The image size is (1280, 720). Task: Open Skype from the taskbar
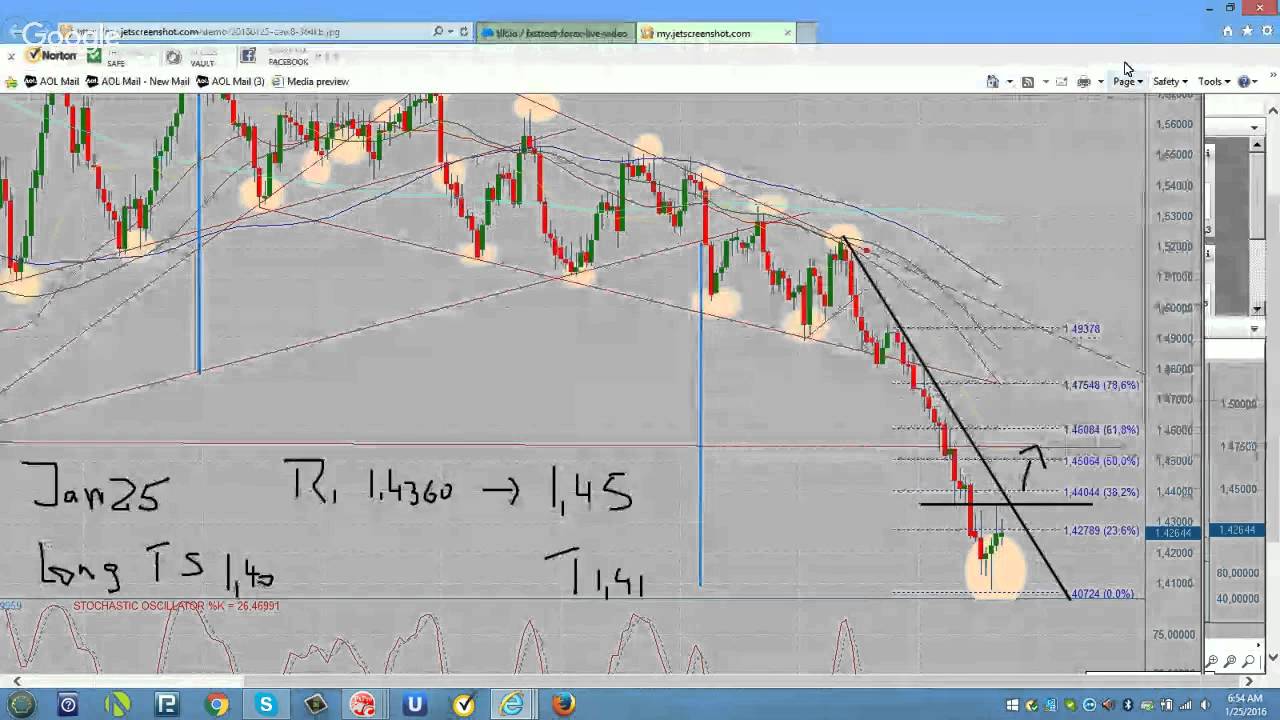click(266, 705)
